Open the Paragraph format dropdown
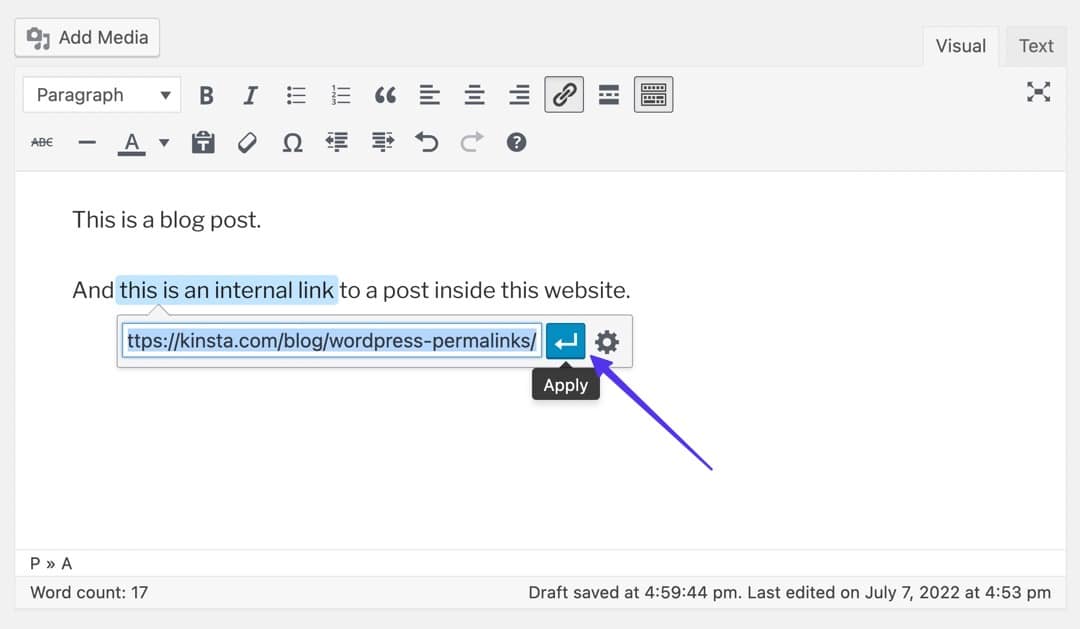1080x629 pixels. pos(102,95)
